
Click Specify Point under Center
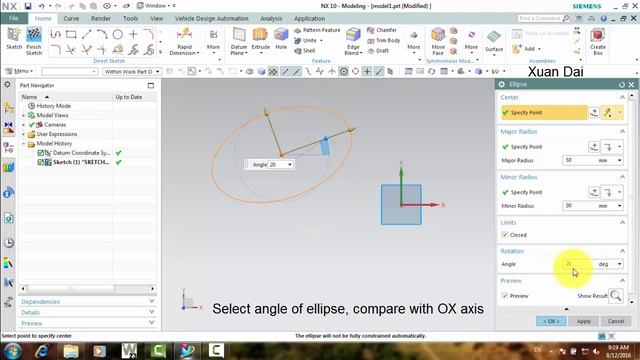point(544,113)
